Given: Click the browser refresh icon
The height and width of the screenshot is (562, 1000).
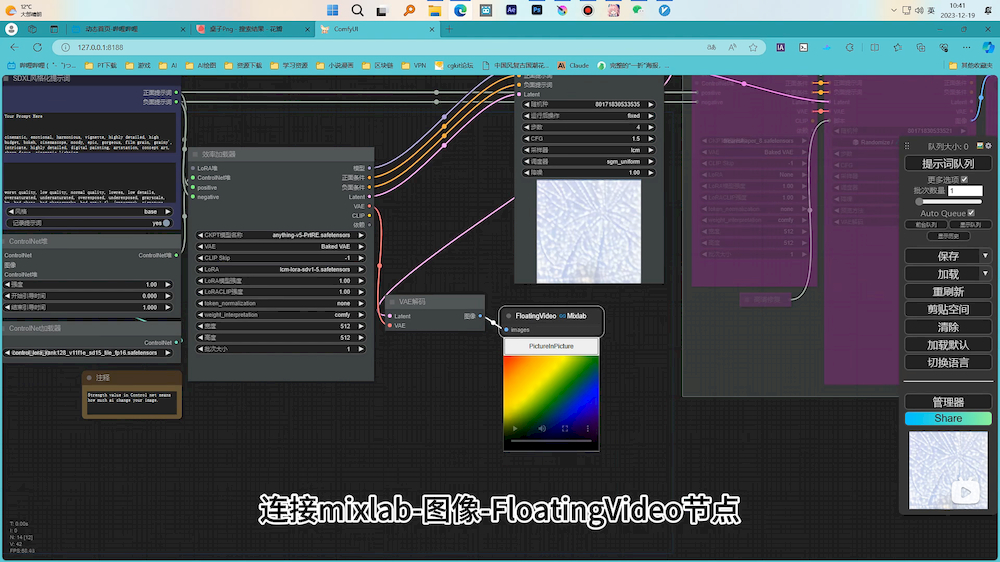Looking at the screenshot, I should point(37,47).
